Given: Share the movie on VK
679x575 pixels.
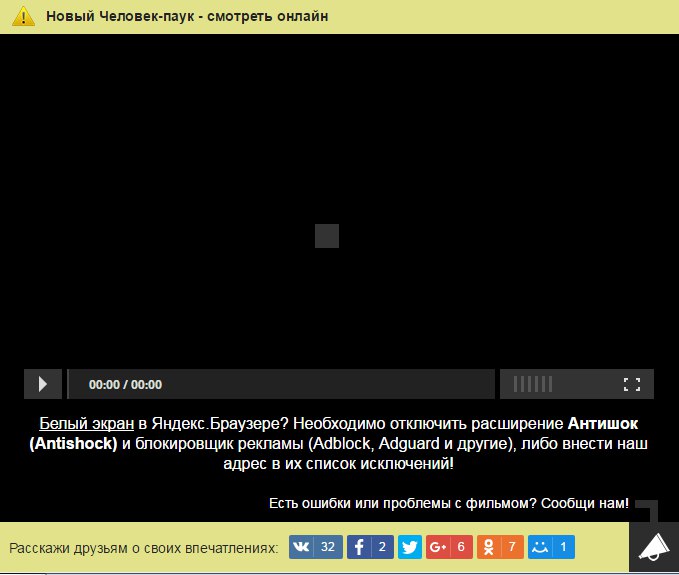Looking at the screenshot, I should (x=302, y=547).
